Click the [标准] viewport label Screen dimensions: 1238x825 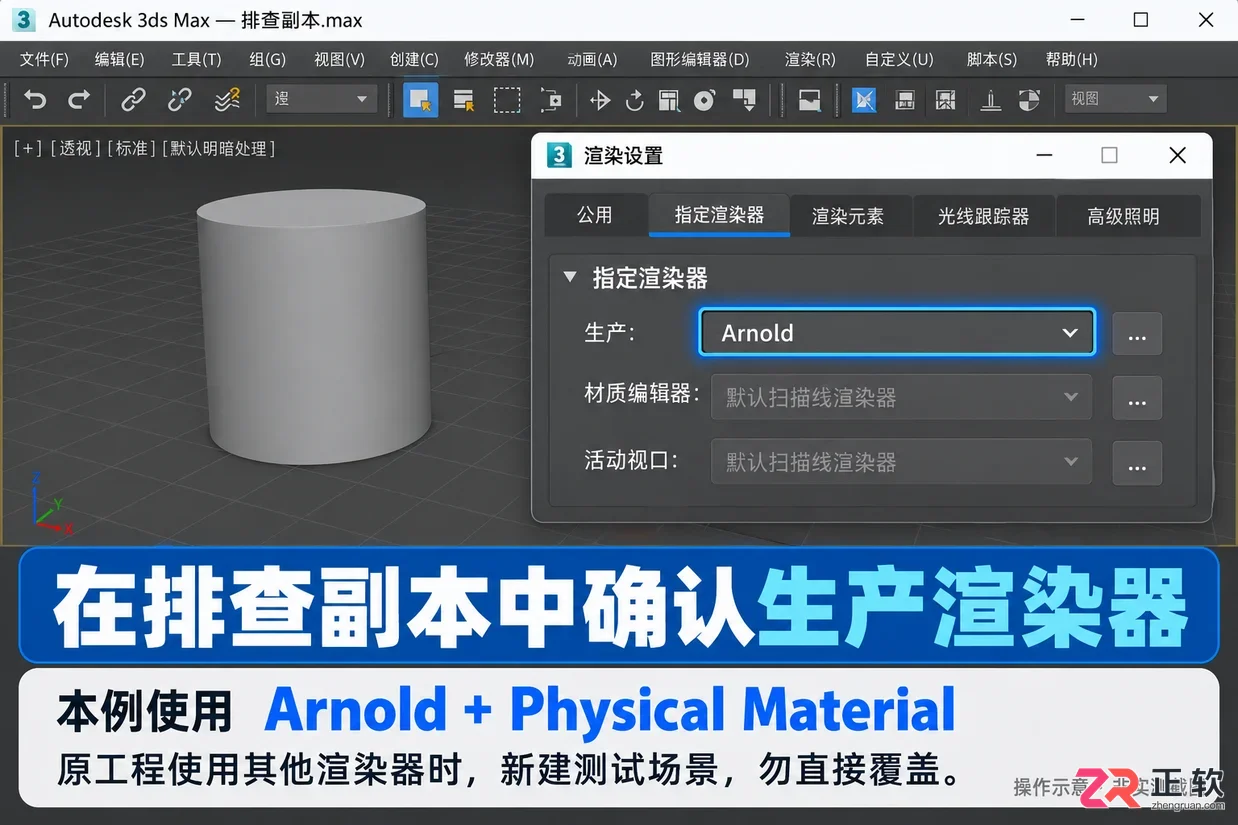[131, 148]
